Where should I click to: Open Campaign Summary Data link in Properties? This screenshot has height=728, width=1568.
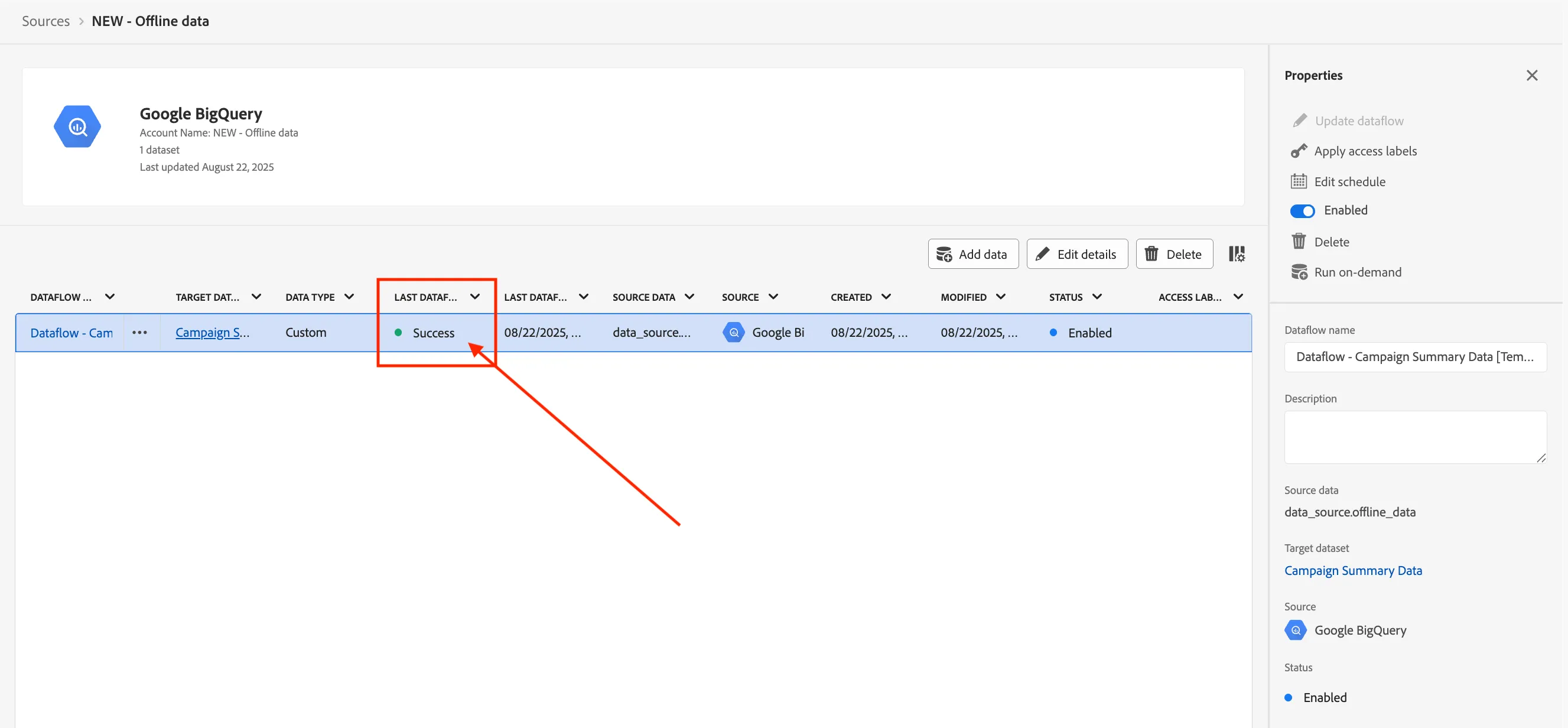[x=1352, y=570]
